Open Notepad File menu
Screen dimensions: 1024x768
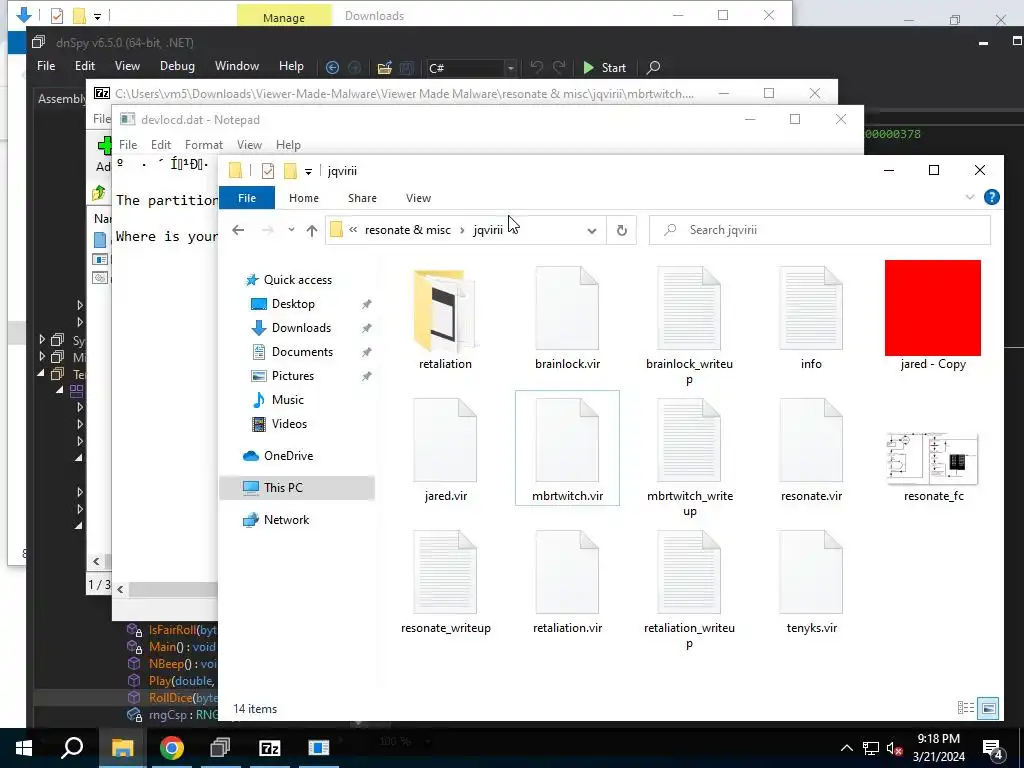click(x=128, y=145)
